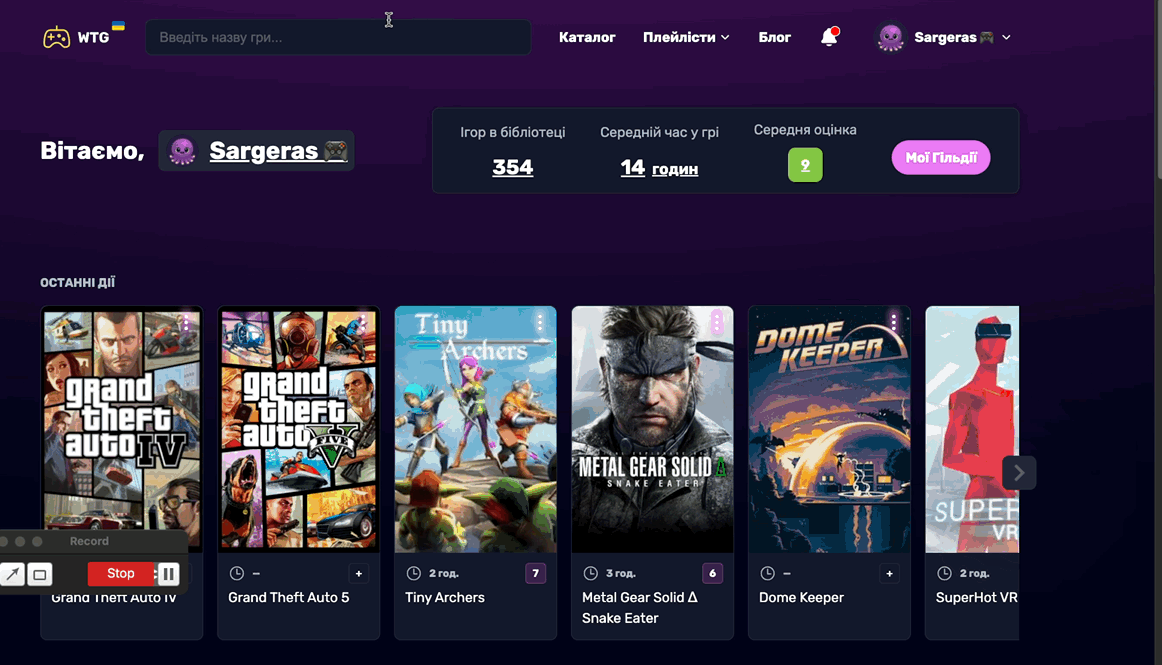
Task: Open three-dot menu on Dome Keeper card
Action: 894,322
